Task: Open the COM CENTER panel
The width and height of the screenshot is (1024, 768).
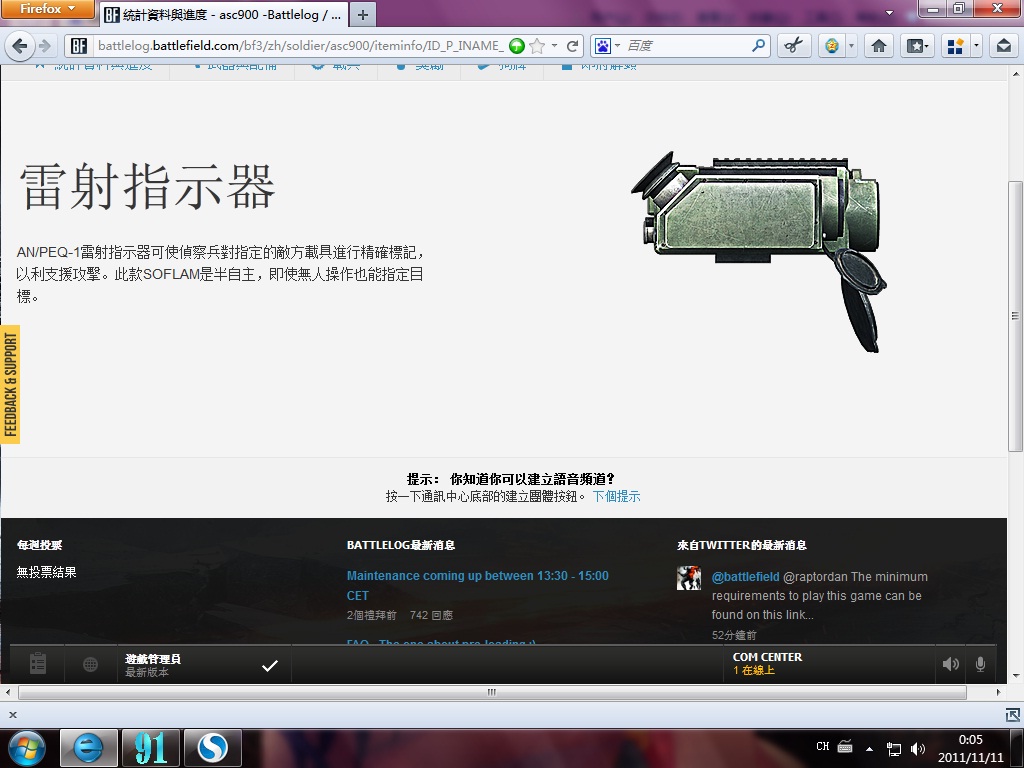Action: [829, 664]
